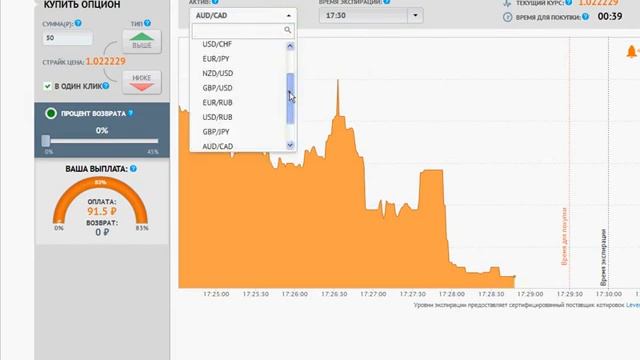The width and height of the screenshot is (640, 360).
Task: Click the 17:27:00 time axis label
Action: [373, 294]
